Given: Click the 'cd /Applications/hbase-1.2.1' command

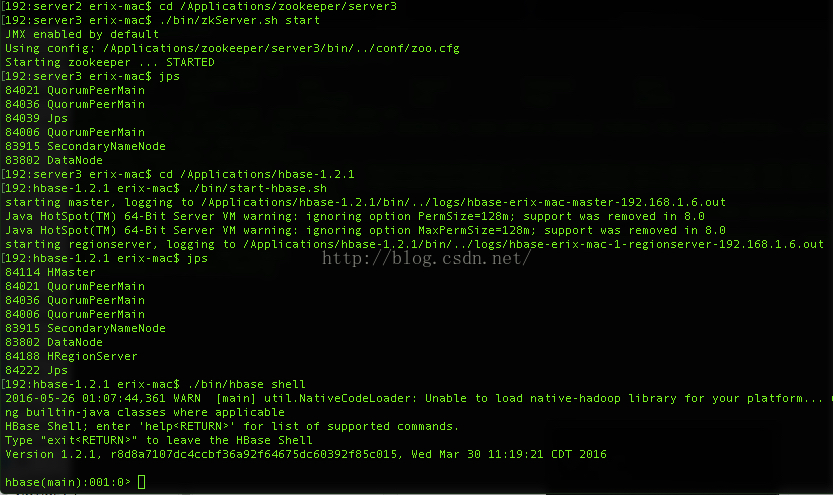Looking at the screenshot, I should [x=256, y=174].
